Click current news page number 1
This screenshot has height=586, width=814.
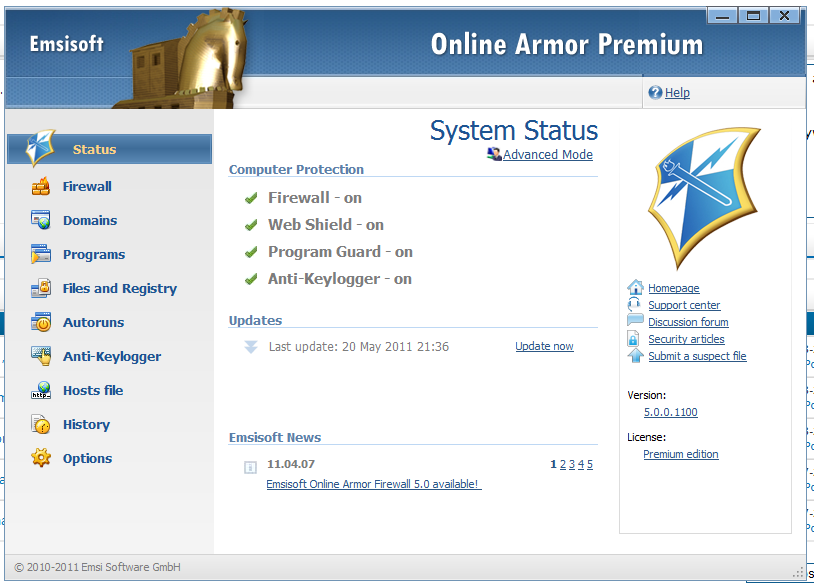point(553,465)
